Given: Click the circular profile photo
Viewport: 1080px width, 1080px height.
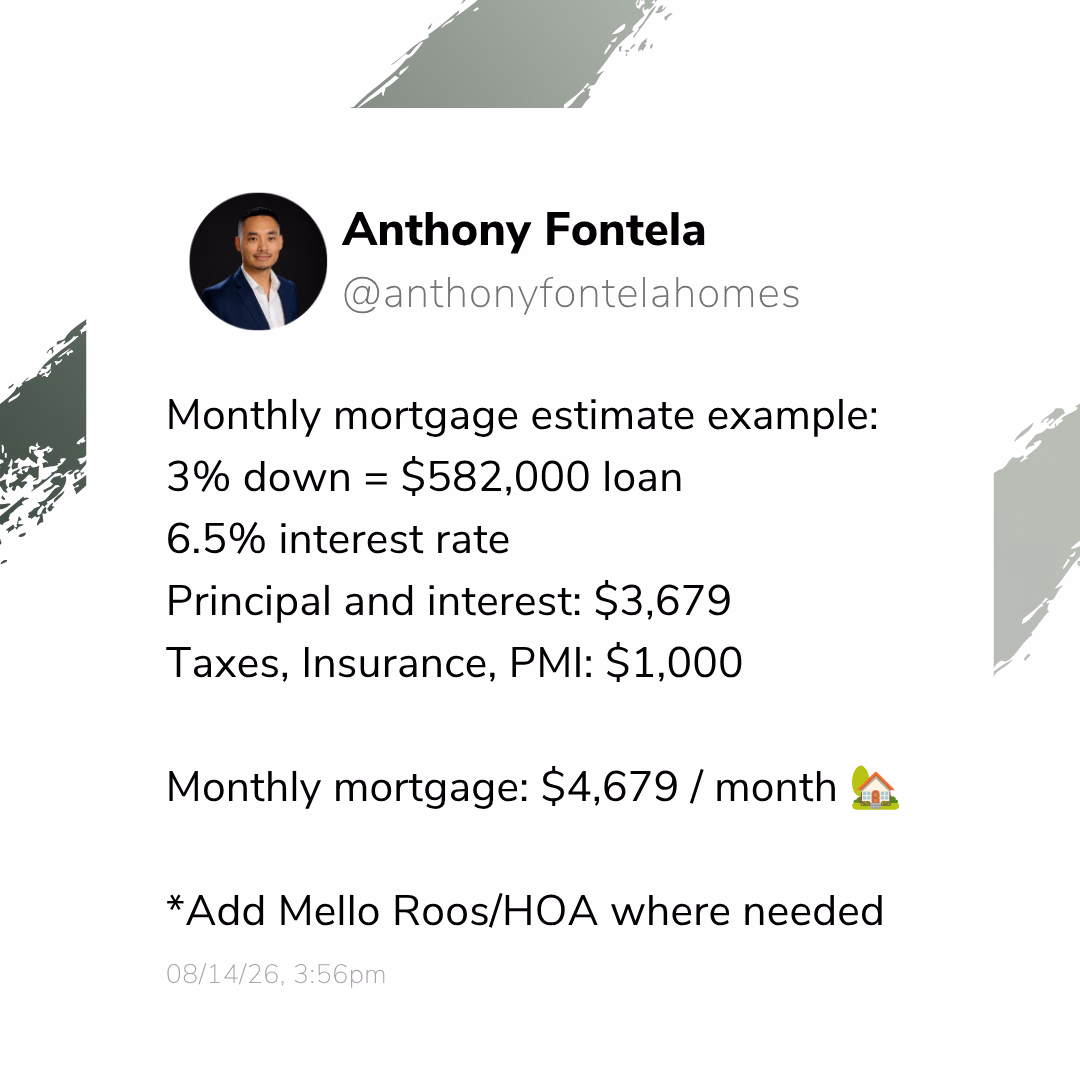Looking at the screenshot, I should coord(258,262).
